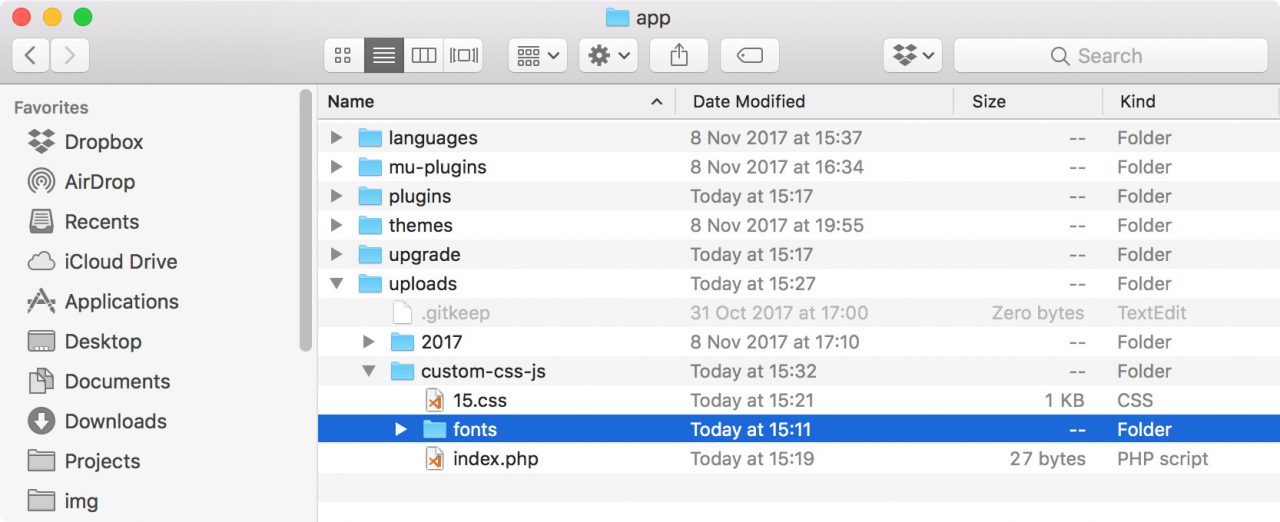Open iCloud Drive from the sidebar
This screenshot has height=522, width=1280.
[120, 262]
